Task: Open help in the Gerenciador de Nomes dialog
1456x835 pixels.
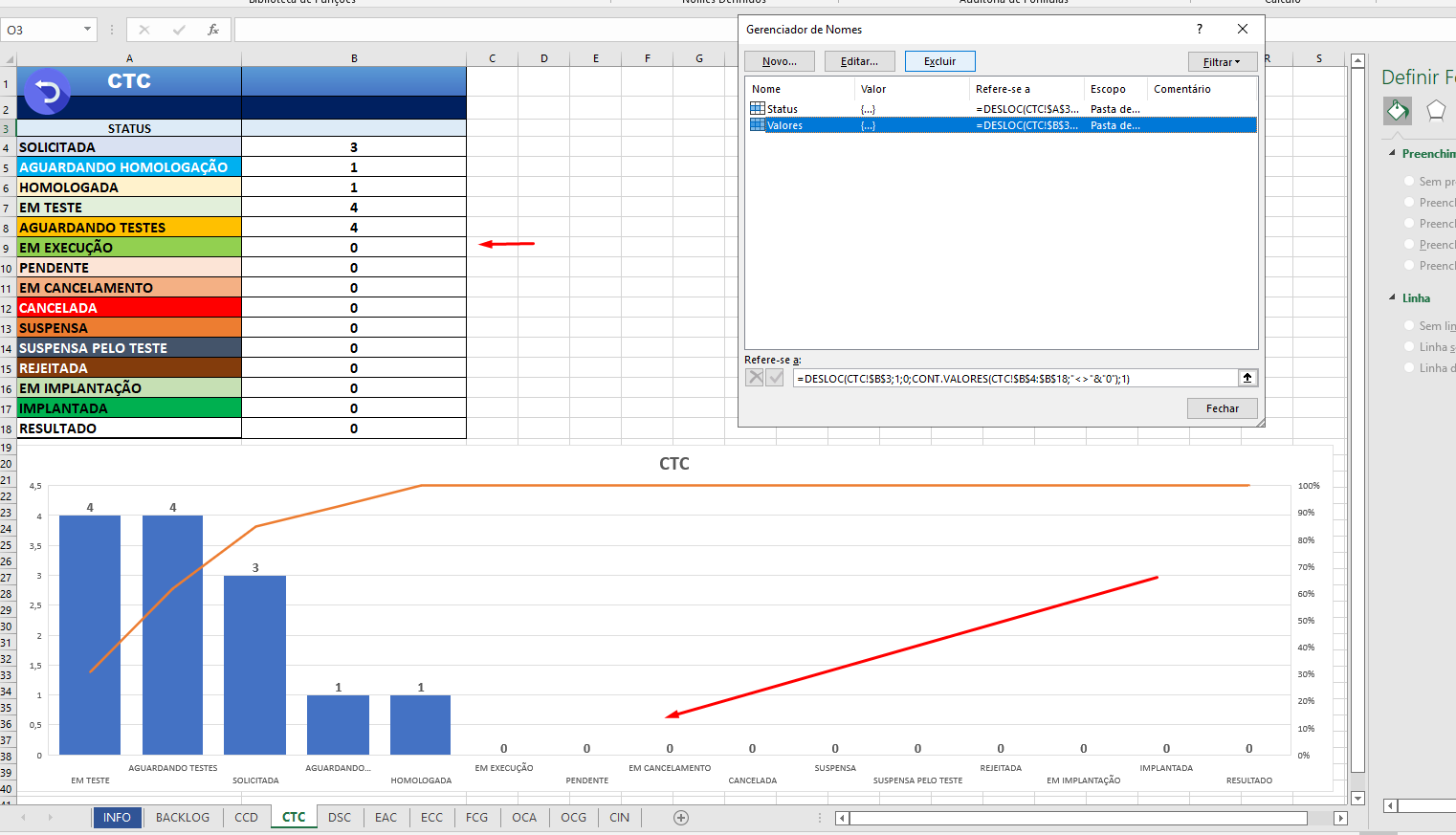Action: coord(1200,29)
